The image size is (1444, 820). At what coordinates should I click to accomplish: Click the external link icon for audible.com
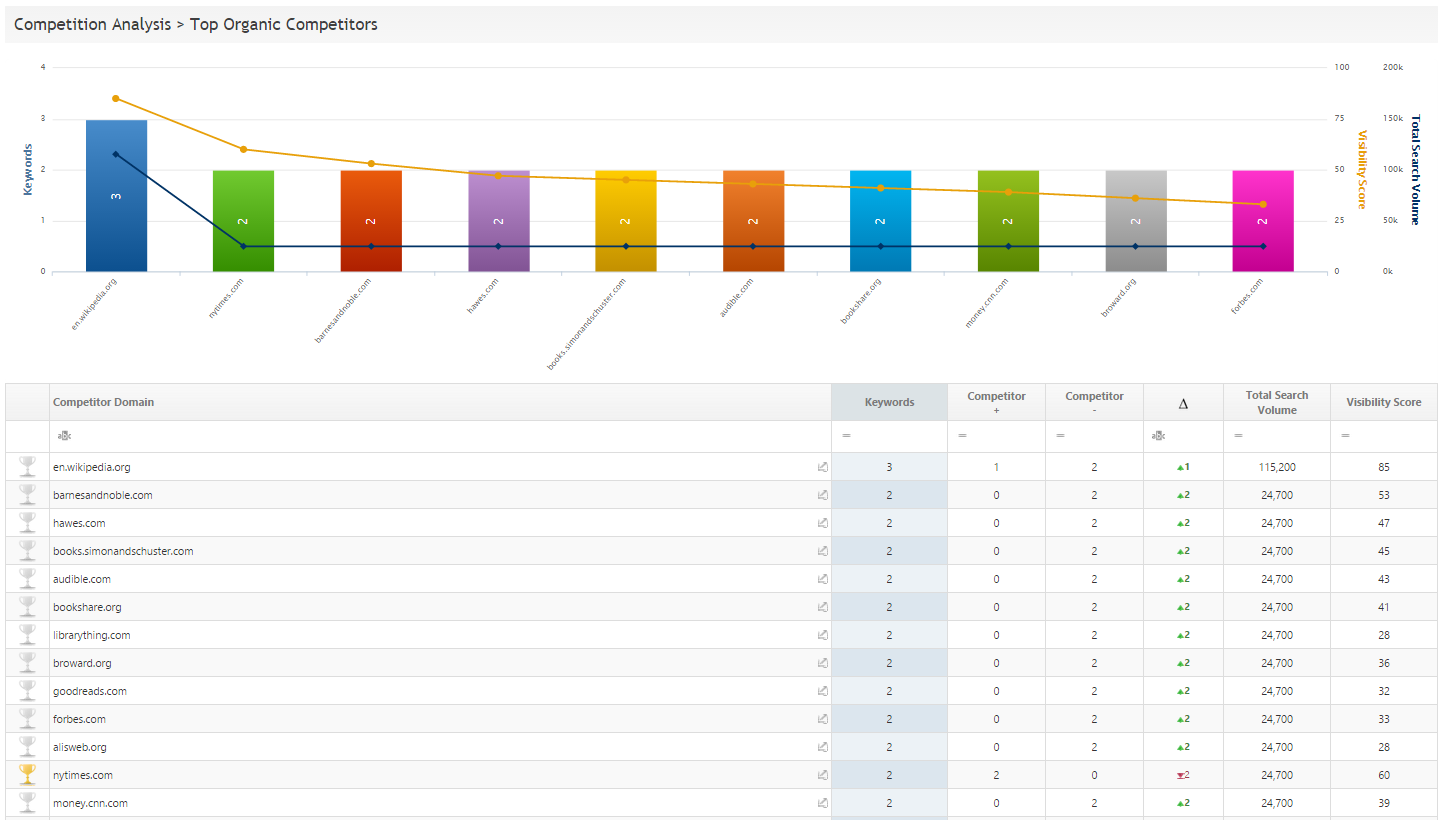point(822,579)
